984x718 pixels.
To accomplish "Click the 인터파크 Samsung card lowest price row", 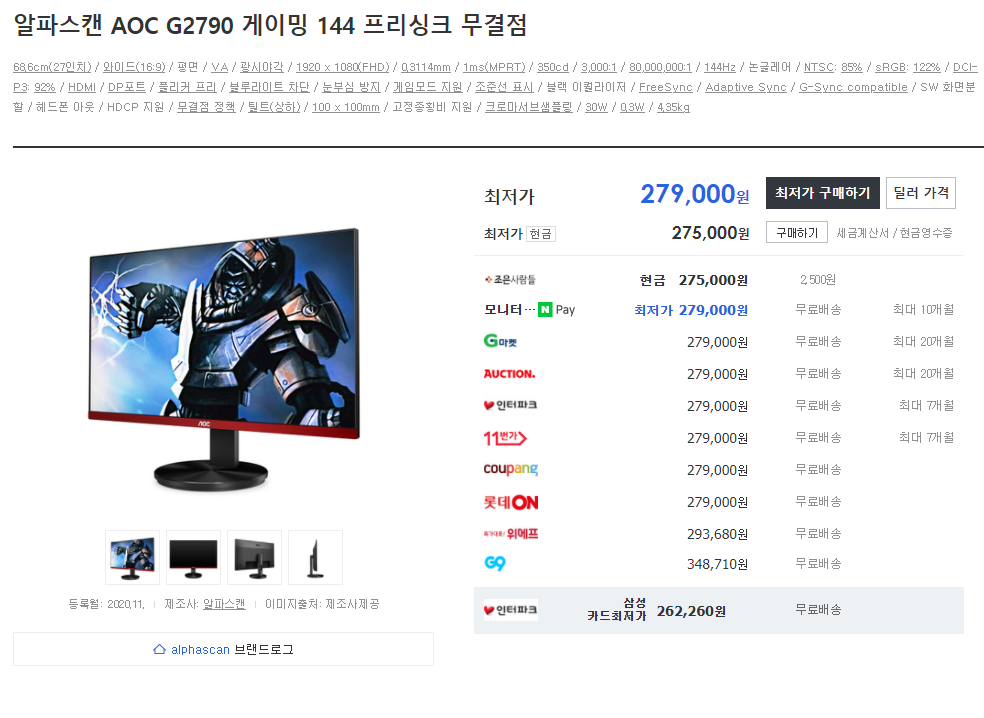I will click(x=719, y=610).
